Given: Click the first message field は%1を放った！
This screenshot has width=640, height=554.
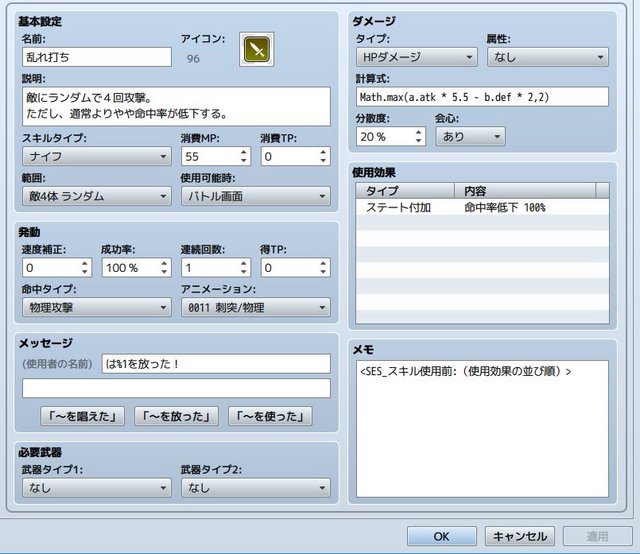Looking at the screenshot, I should tap(216, 364).
